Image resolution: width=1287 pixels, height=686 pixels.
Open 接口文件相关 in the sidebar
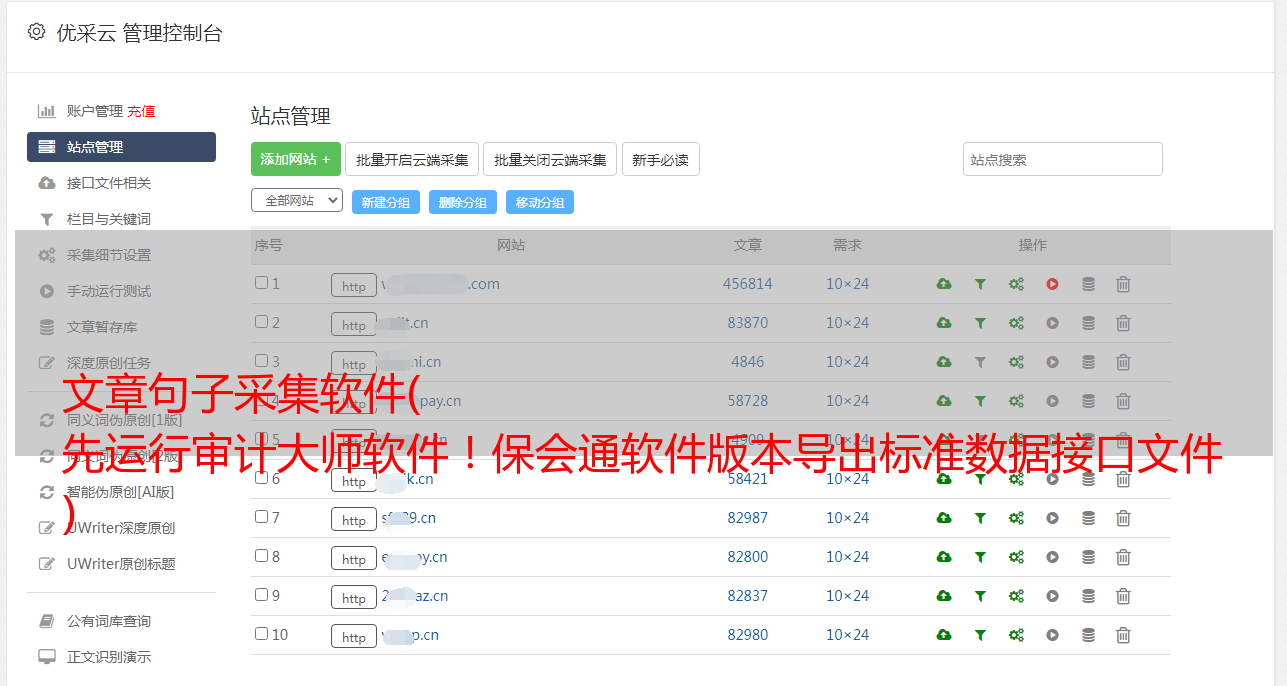pos(109,183)
